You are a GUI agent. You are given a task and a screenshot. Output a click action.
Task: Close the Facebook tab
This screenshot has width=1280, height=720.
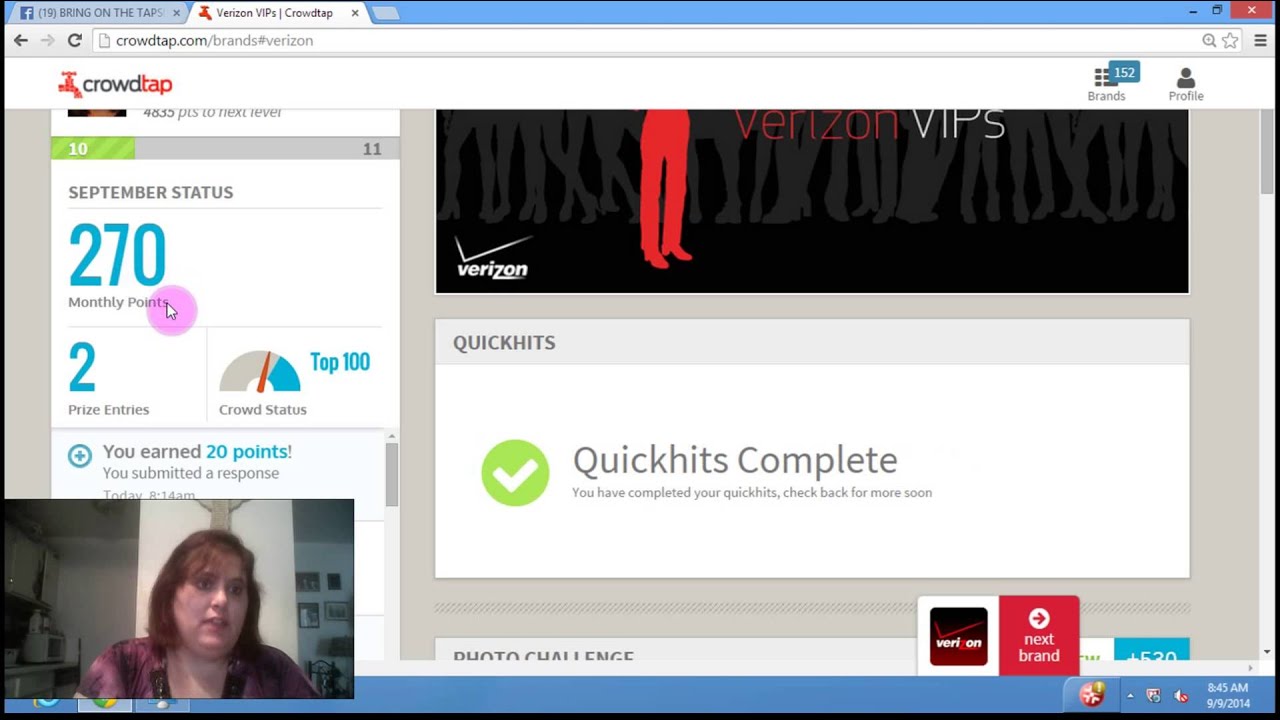(x=176, y=13)
